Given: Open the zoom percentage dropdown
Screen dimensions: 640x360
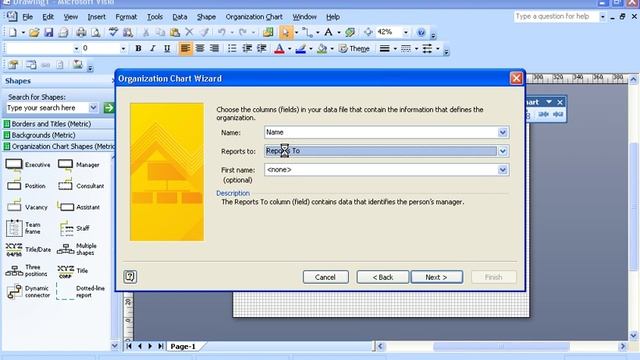Looking at the screenshot, I should tap(406, 32).
